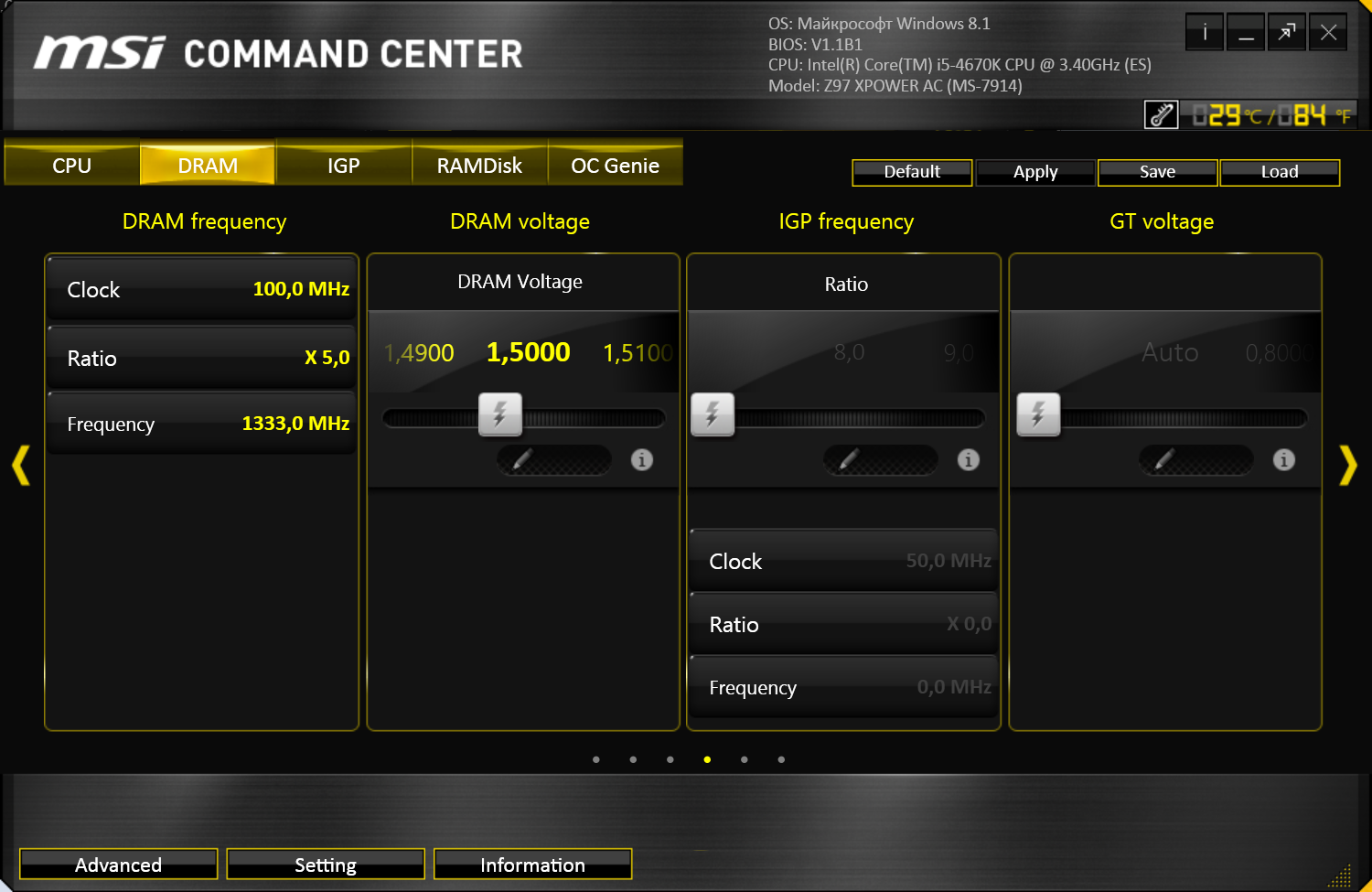Image resolution: width=1372 pixels, height=892 pixels.
Task: Click the GT voltage pencil edit field
Action: 1196,460
